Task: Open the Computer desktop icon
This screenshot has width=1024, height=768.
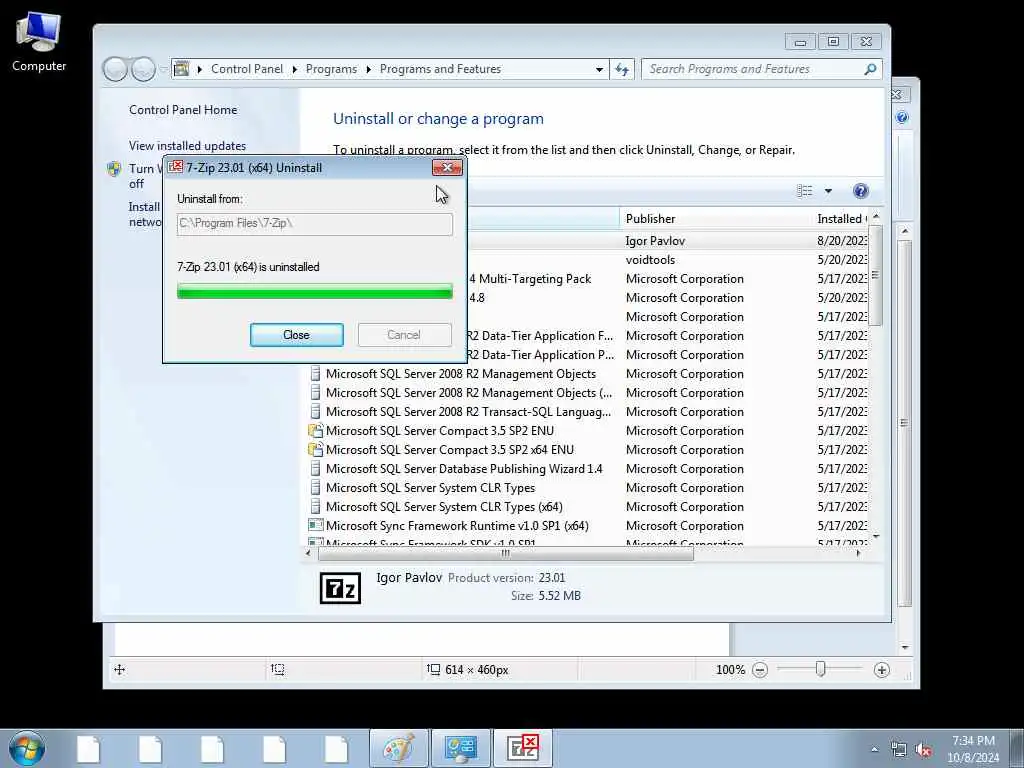Action: pyautogui.click(x=39, y=42)
